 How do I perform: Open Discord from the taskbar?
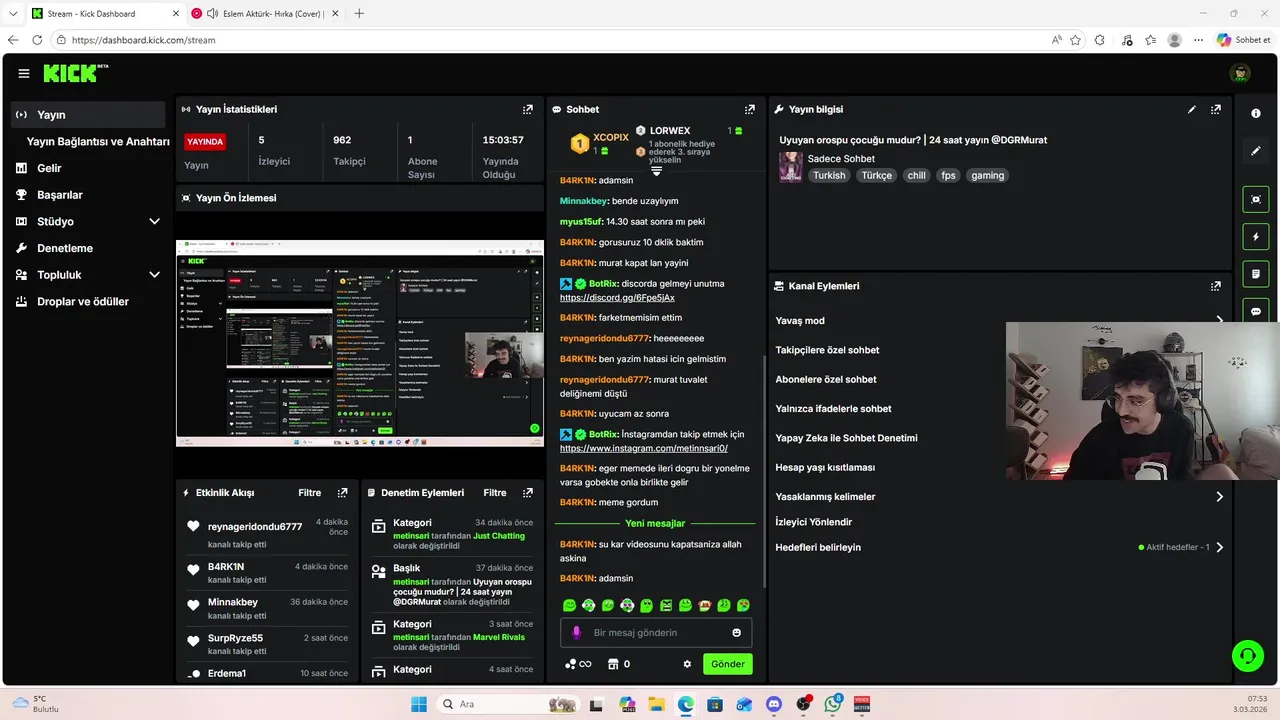773,704
